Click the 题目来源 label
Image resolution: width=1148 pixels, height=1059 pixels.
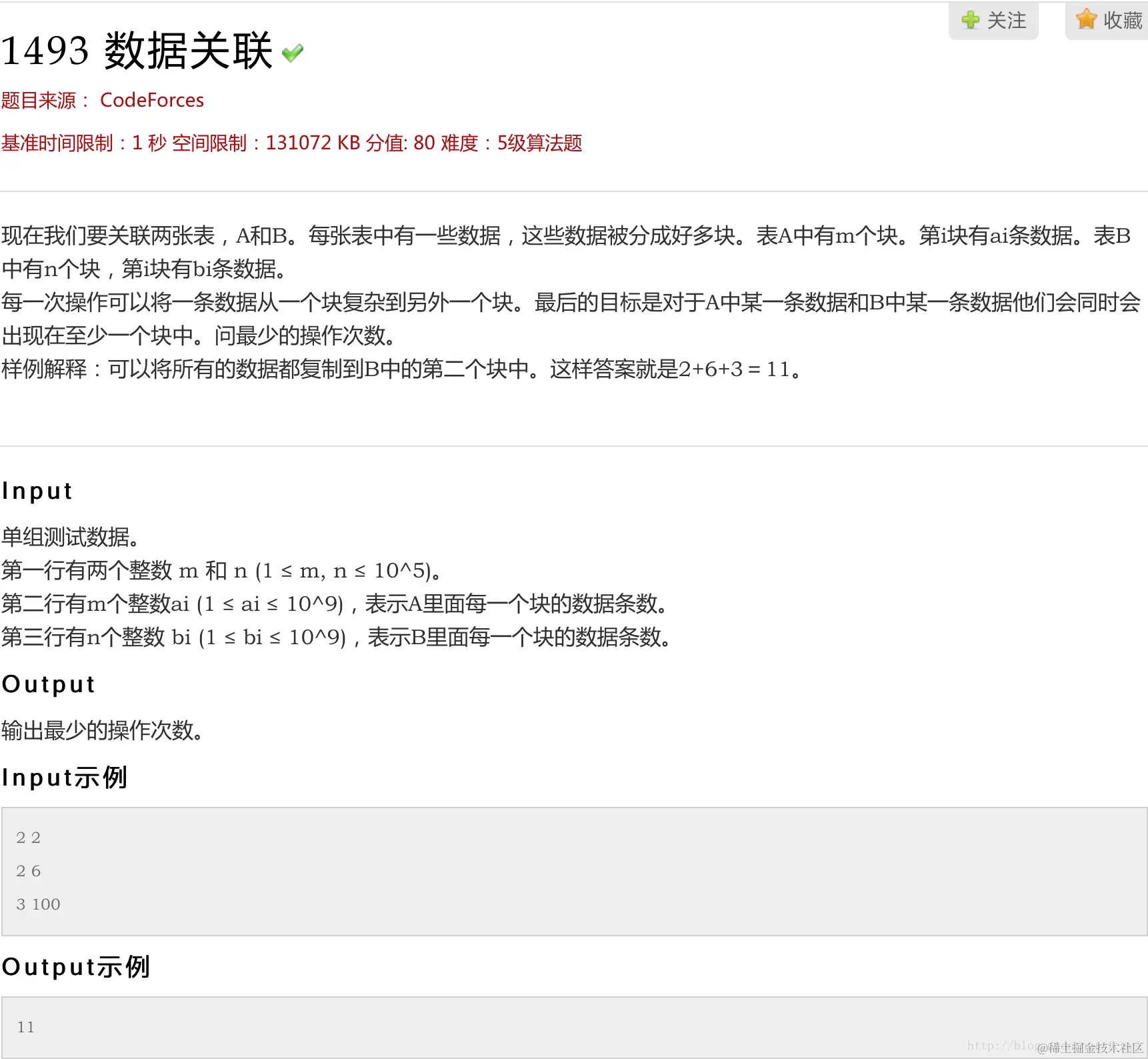45,100
